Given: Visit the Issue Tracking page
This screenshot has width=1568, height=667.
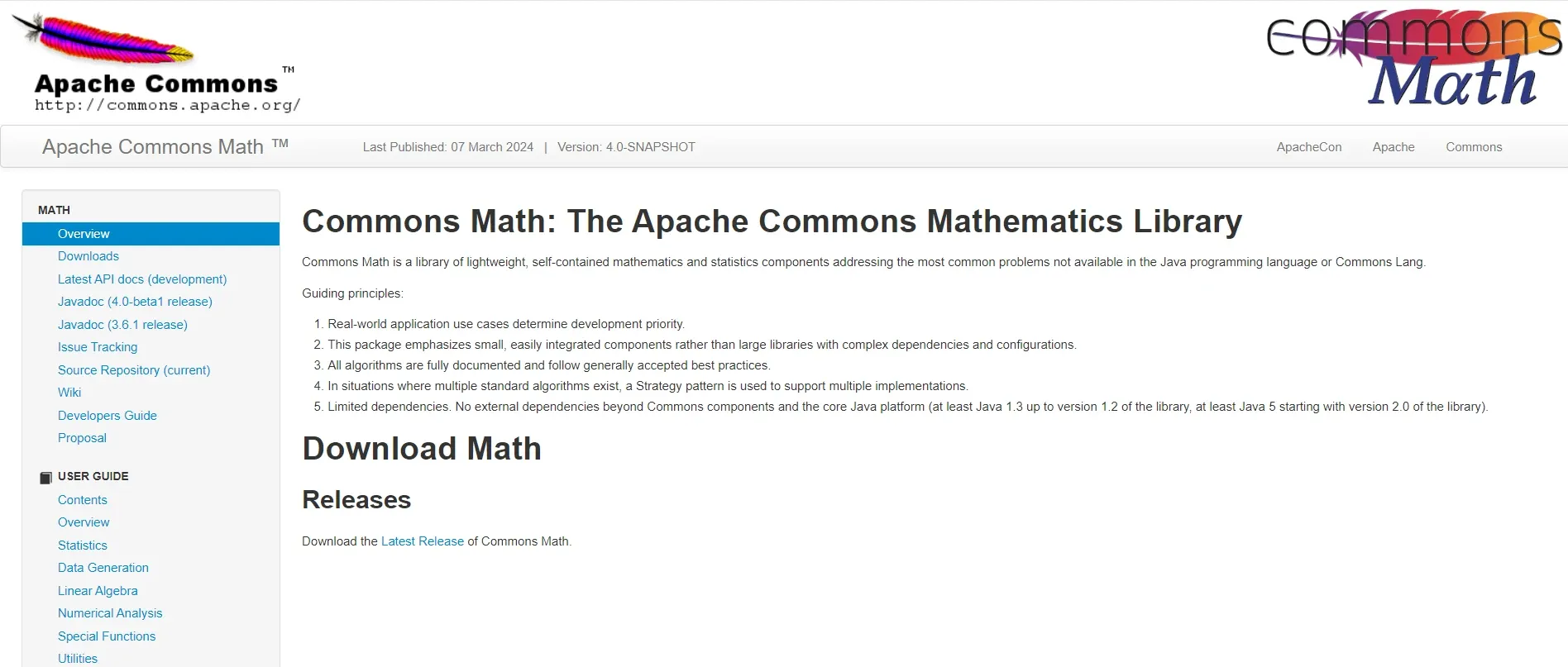Looking at the screenshot, I should tap(98, 347).
